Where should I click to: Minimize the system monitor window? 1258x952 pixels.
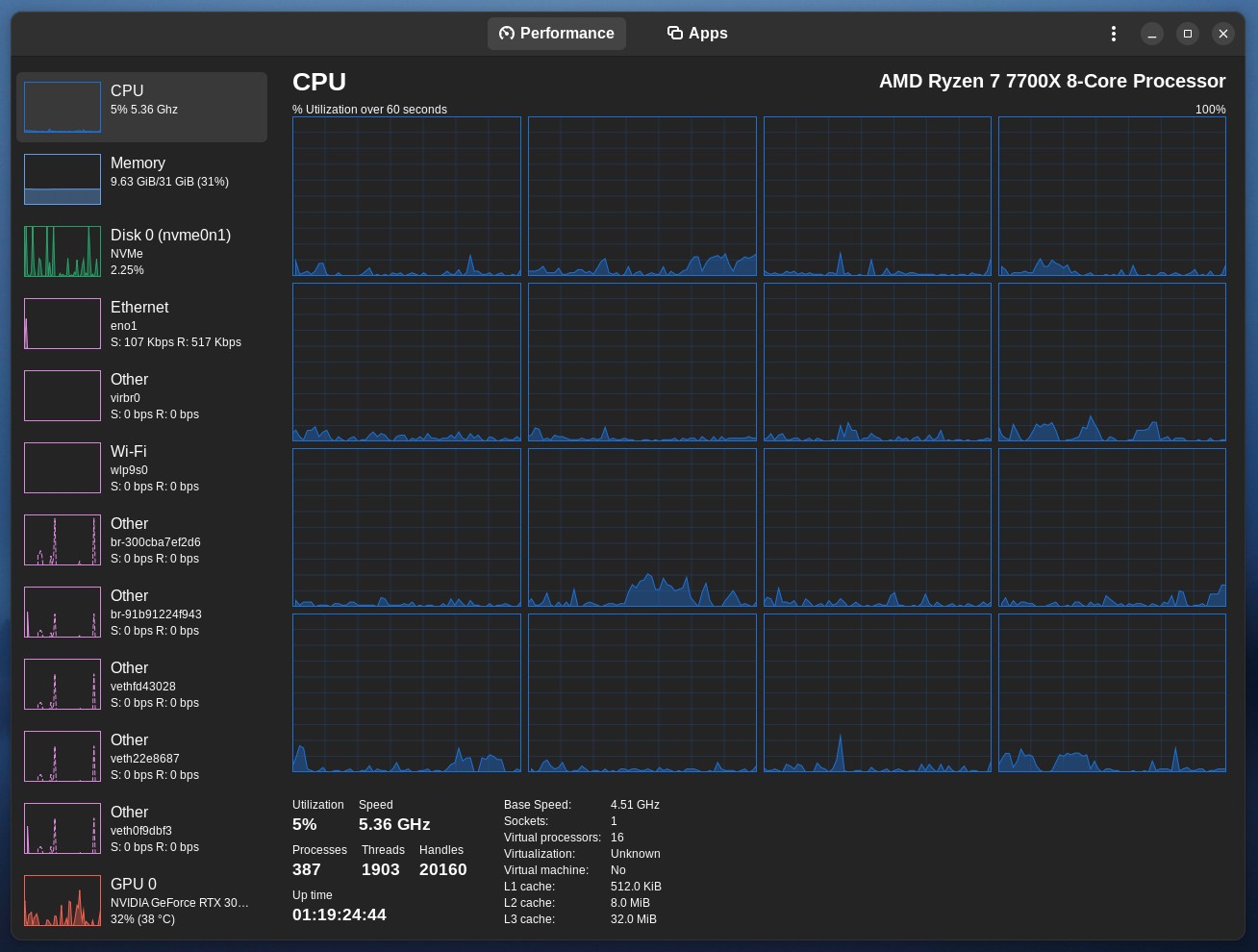1151,34
